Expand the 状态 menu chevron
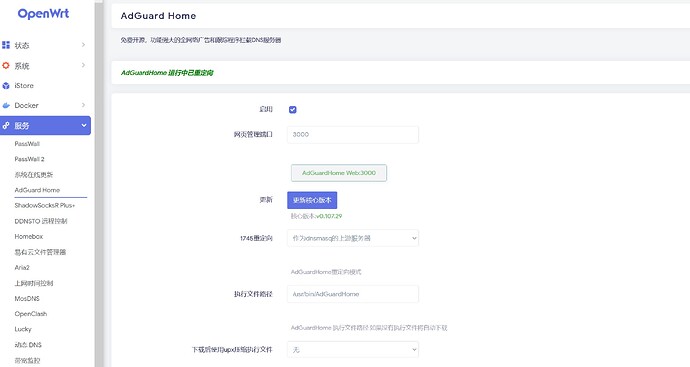690x367 pixels. (x=83, y=45)
